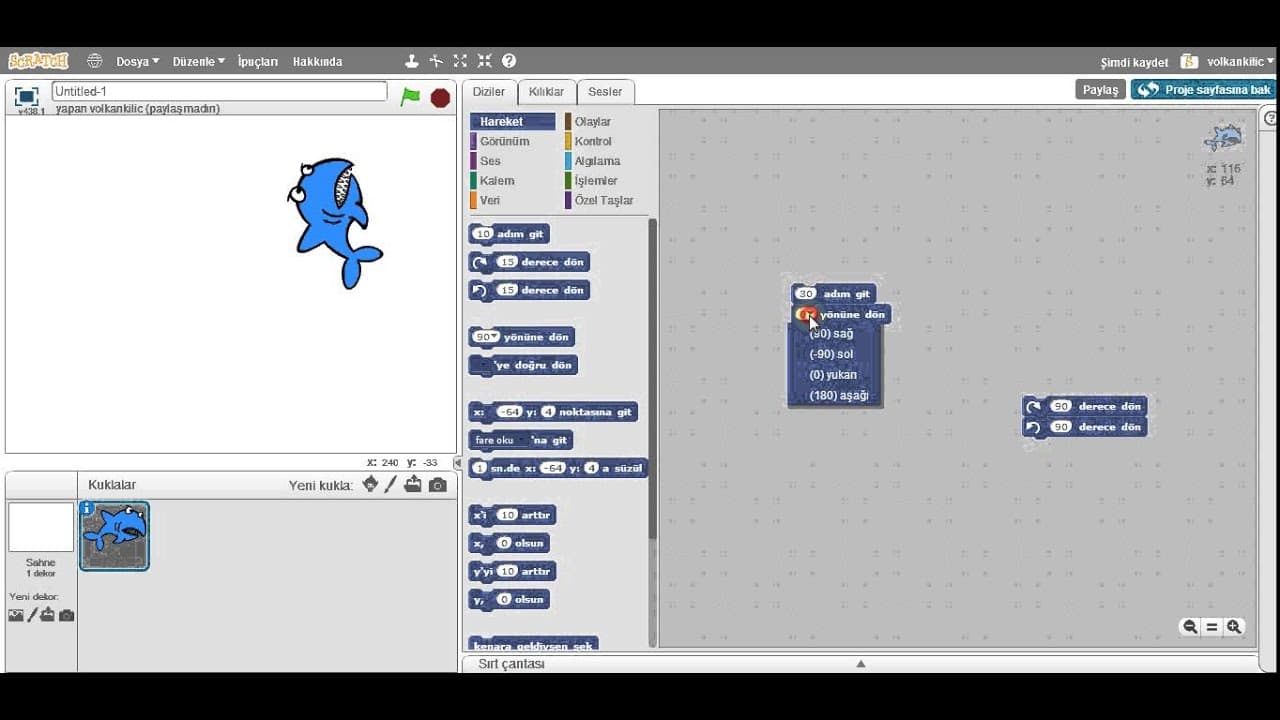Switch to the Kılıklar tab
Screen dimensions: 1280x720
coord(546,92)
